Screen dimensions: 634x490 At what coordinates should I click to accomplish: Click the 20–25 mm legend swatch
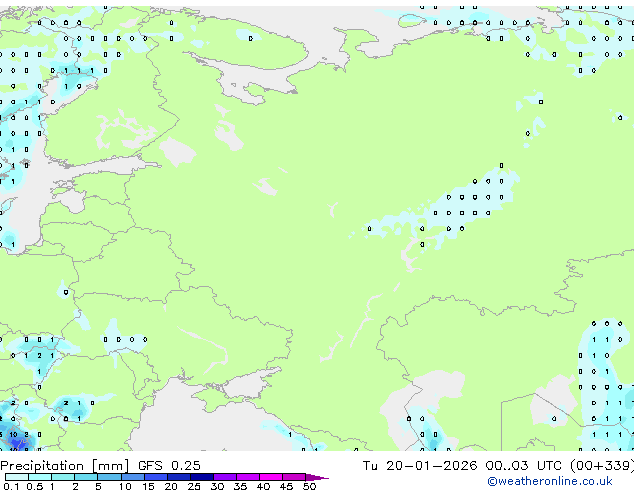click(179, 477)
